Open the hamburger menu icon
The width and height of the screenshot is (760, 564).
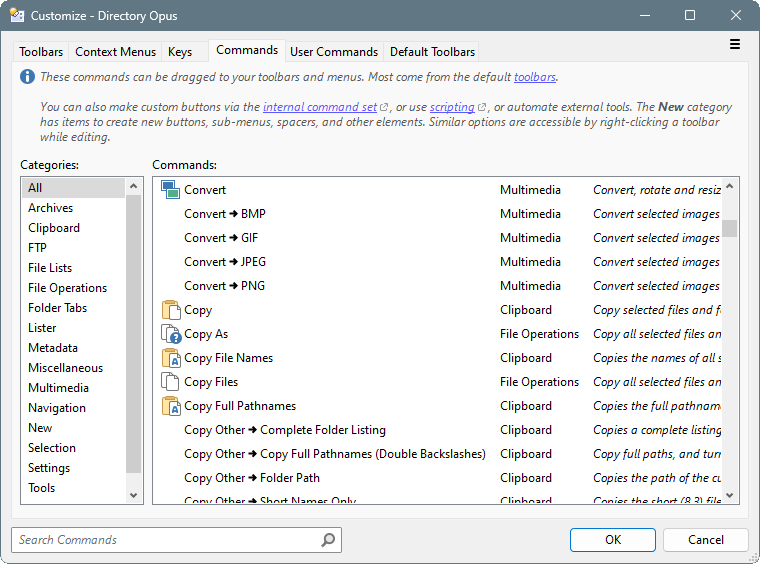735,45
